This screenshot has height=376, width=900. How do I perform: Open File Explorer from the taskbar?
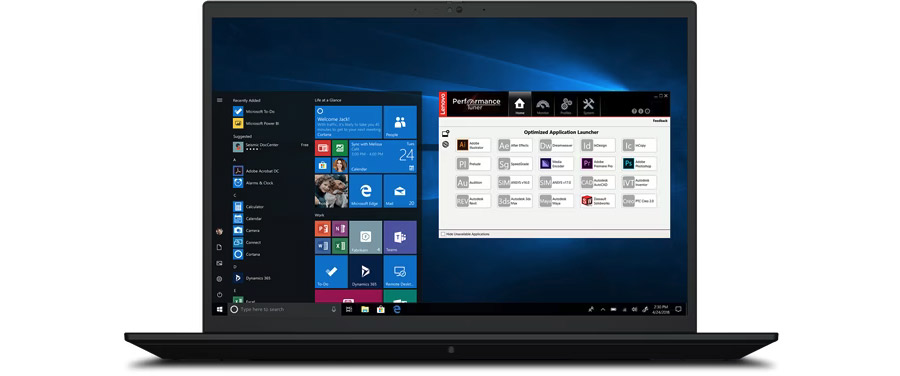(x=364, y=309)
